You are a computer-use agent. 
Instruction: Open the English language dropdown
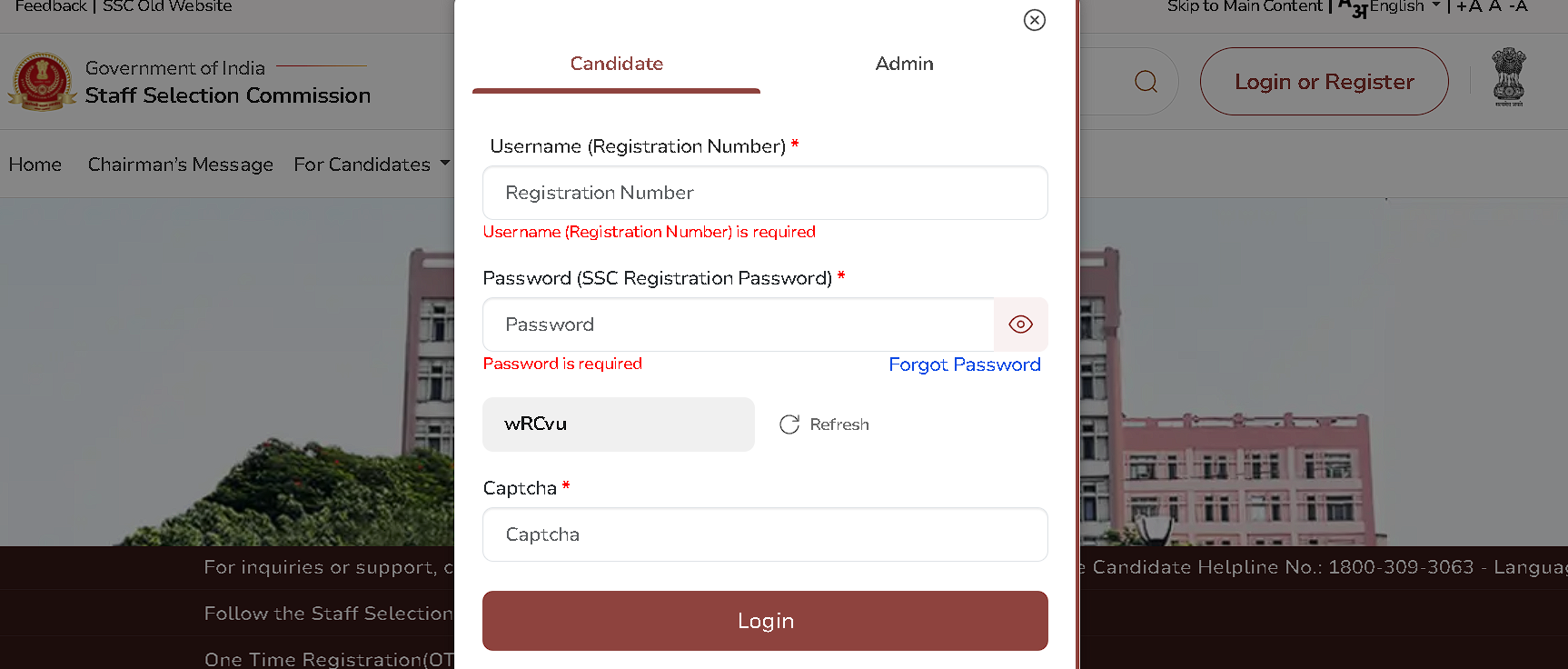(x=1404, y=7)
